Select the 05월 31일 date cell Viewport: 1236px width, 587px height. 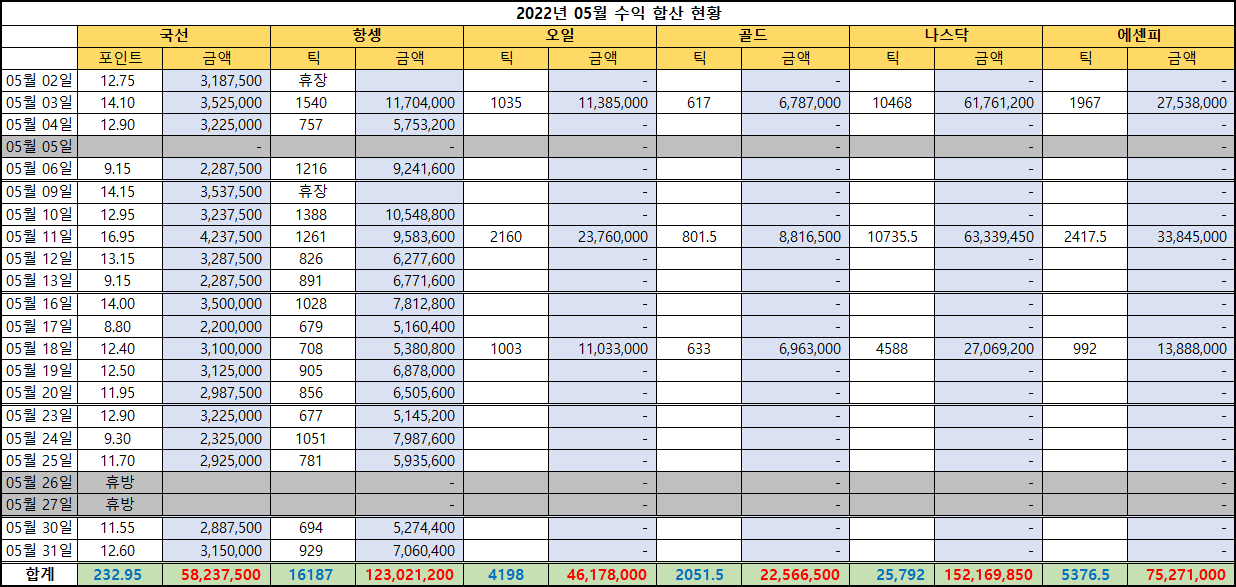click(x=40, y=550)
